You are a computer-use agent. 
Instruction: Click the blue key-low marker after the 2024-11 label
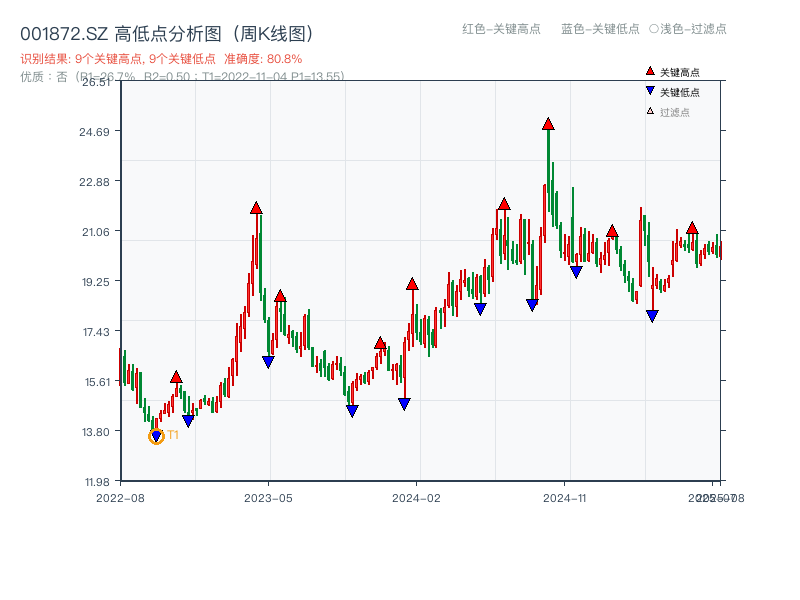coord(650,316)
